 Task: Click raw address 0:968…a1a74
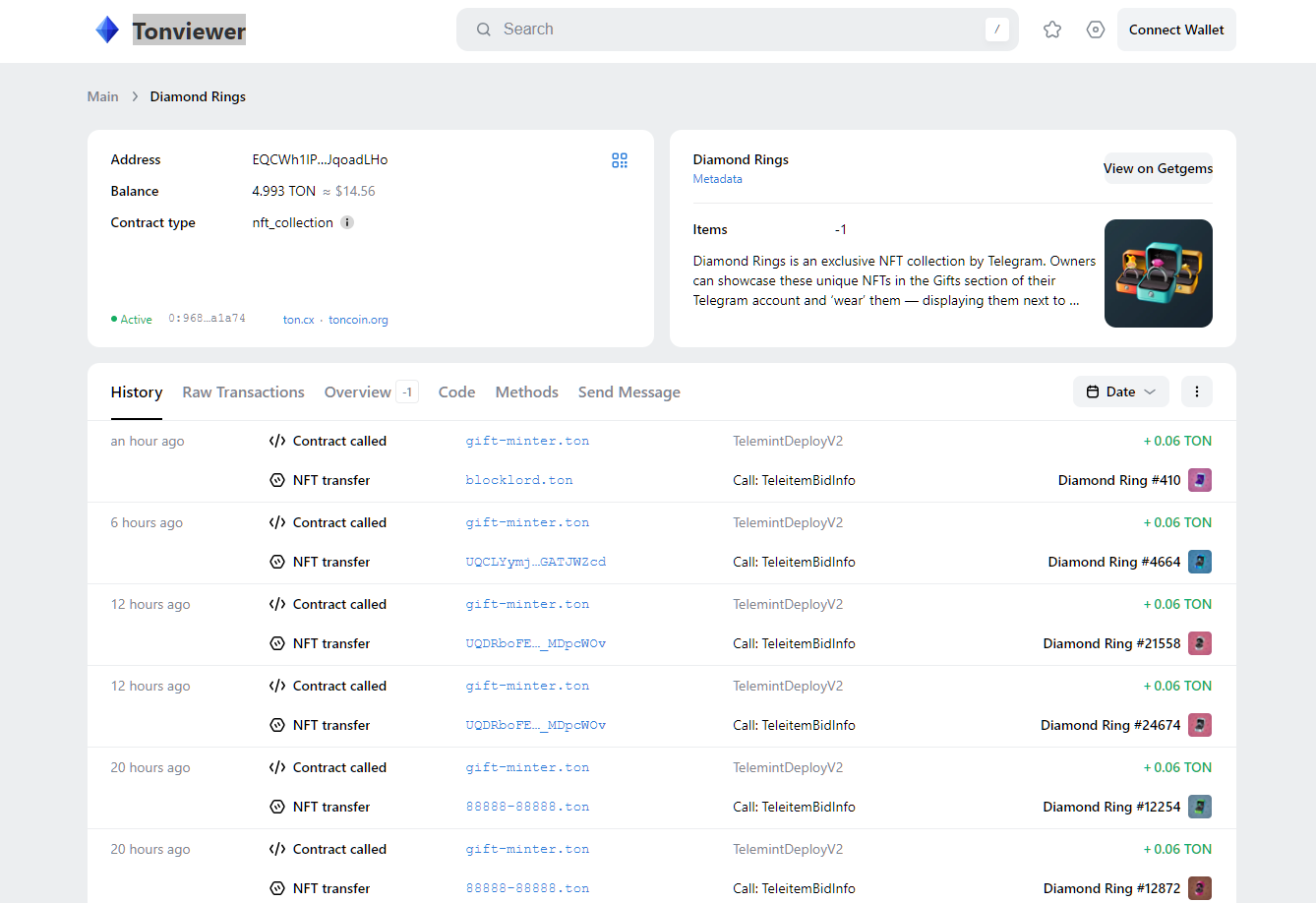tap(207, 319)
